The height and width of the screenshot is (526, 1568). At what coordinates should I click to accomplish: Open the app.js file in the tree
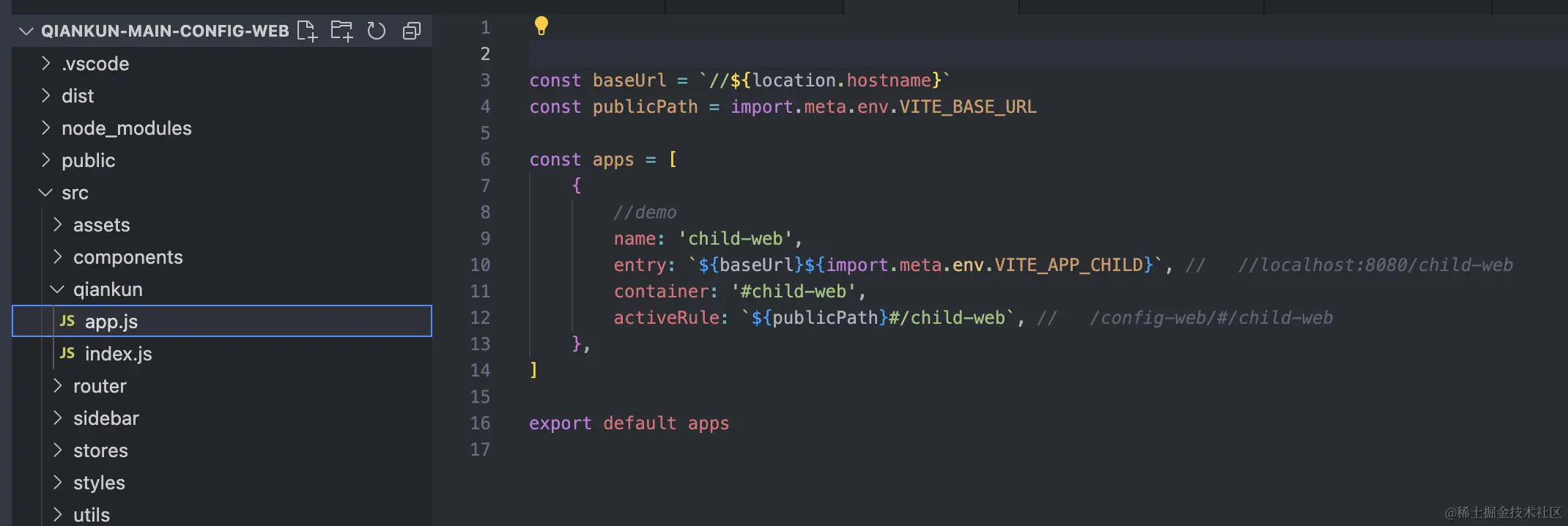[222, 321]
